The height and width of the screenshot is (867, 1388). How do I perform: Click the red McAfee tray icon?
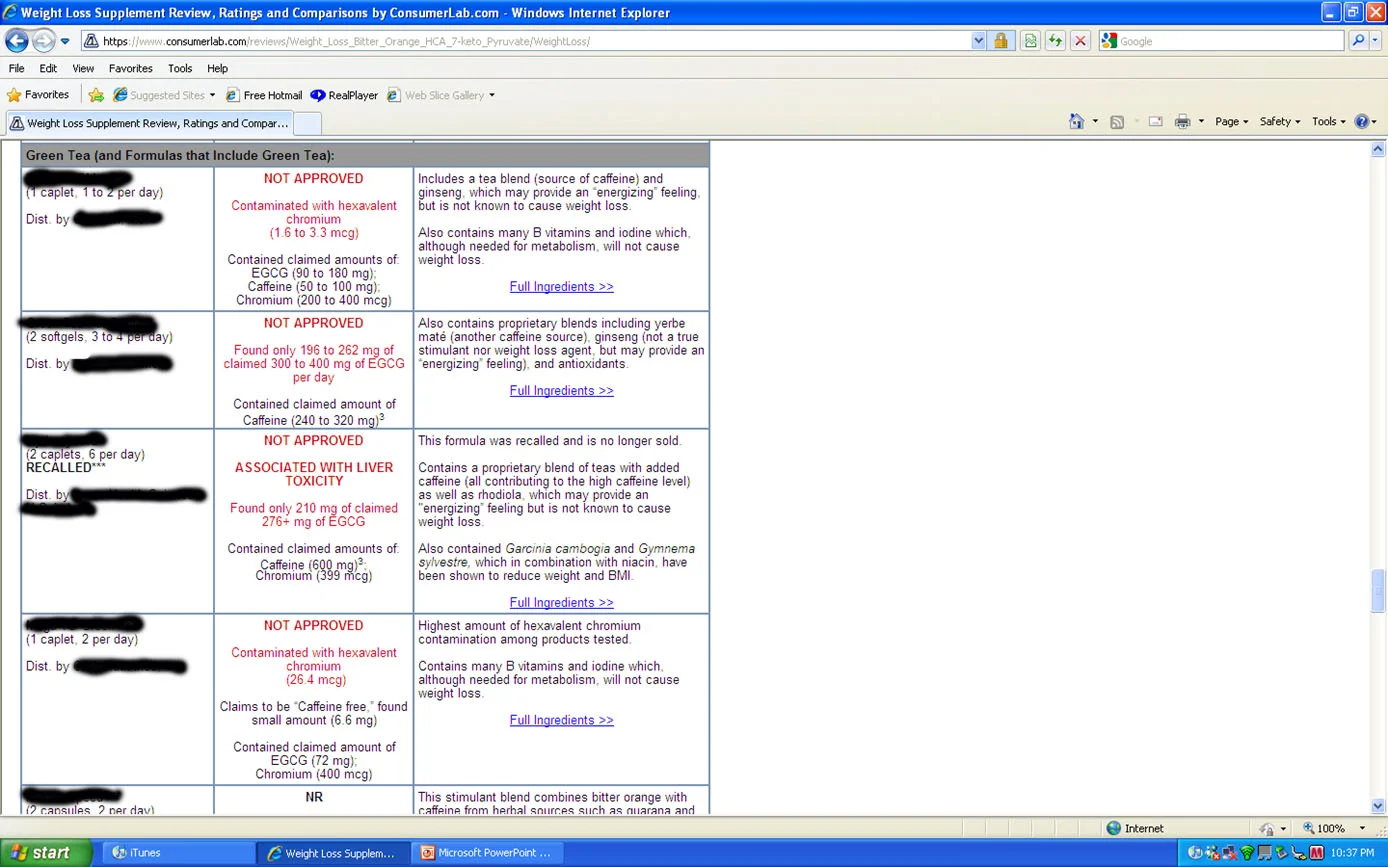(x=1316, y=853)
